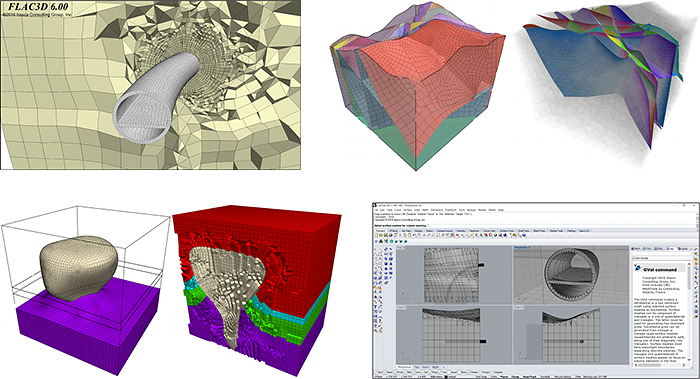Image resolution: width=700 pixels, height=379 pixels.
Task: Toggle the End osnap checkbox
Action: click(x=376, y=372)
